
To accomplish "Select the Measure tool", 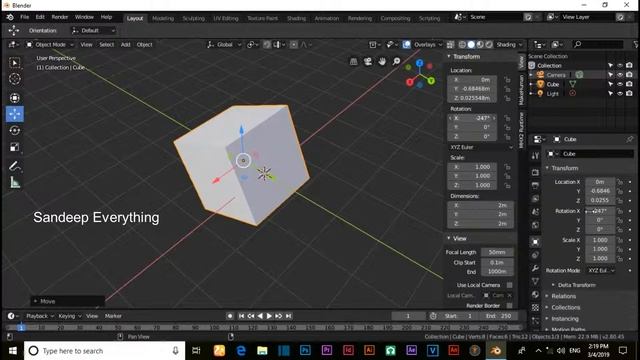I will coord(15,182).
